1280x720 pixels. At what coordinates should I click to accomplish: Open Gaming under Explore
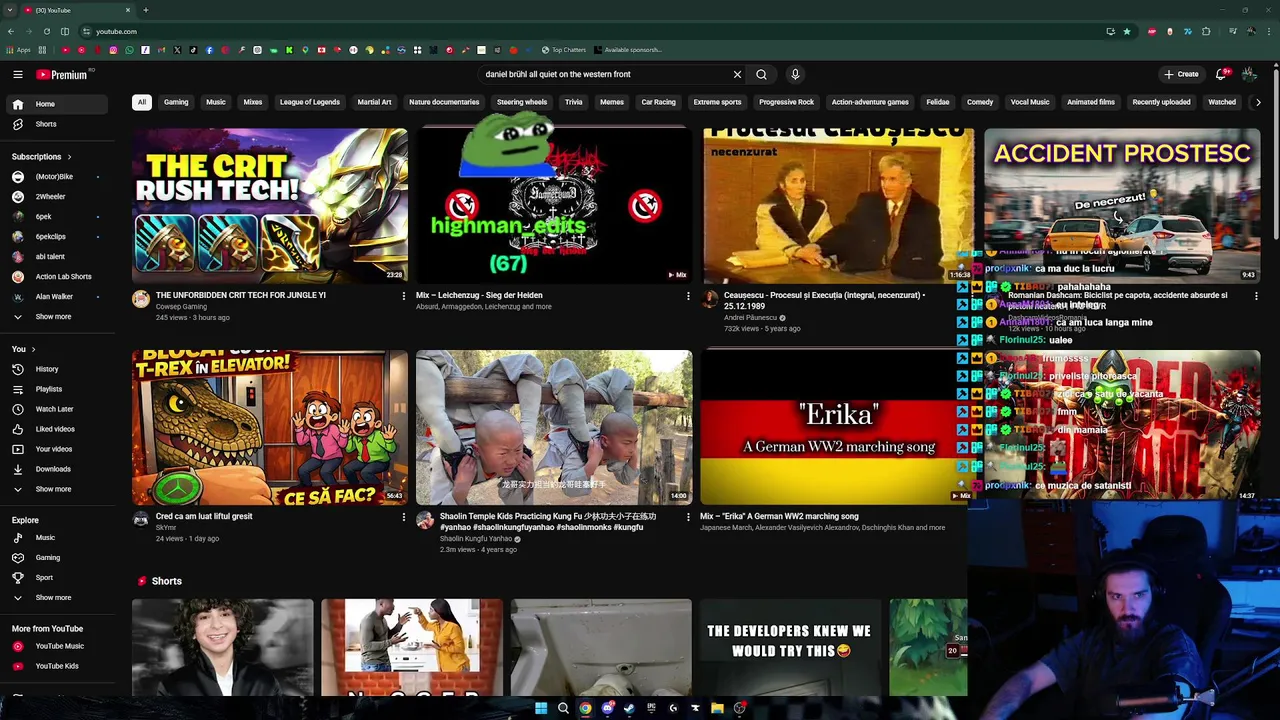[x=58, y=558]
